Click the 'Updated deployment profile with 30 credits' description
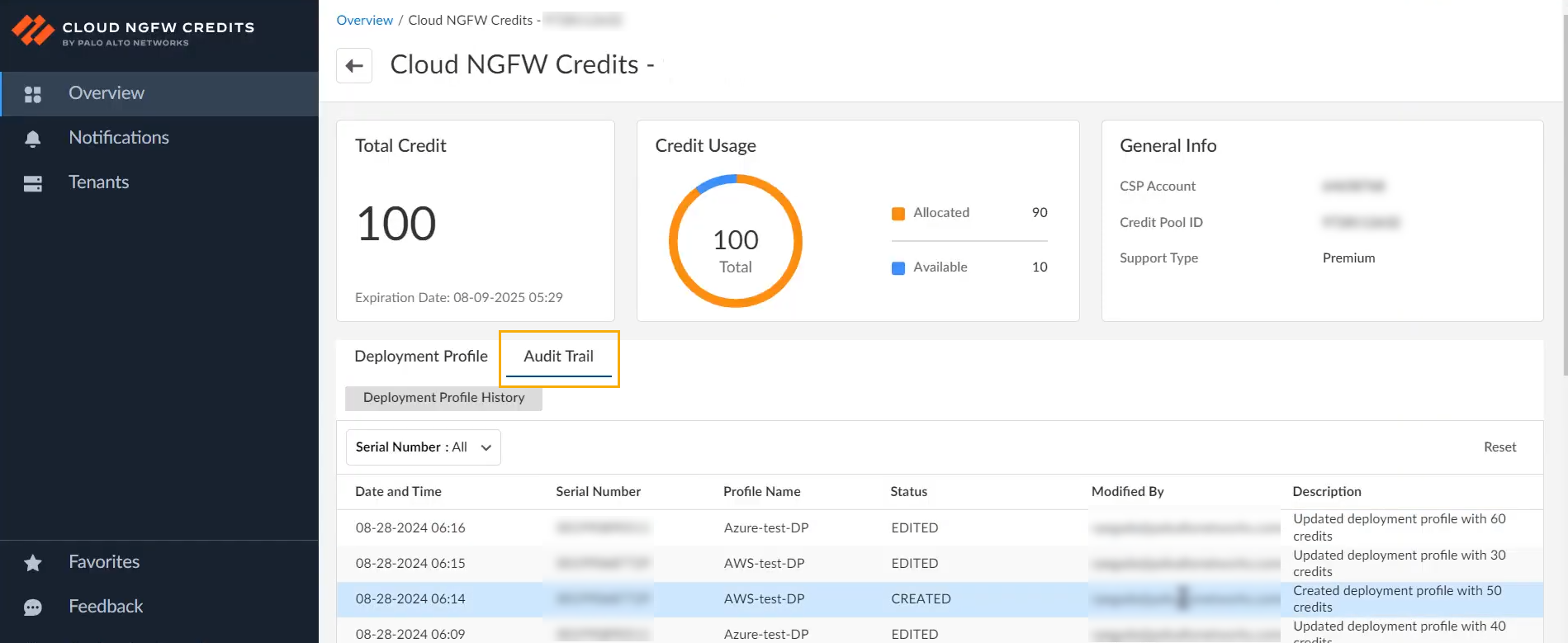 pos(1400,564)
